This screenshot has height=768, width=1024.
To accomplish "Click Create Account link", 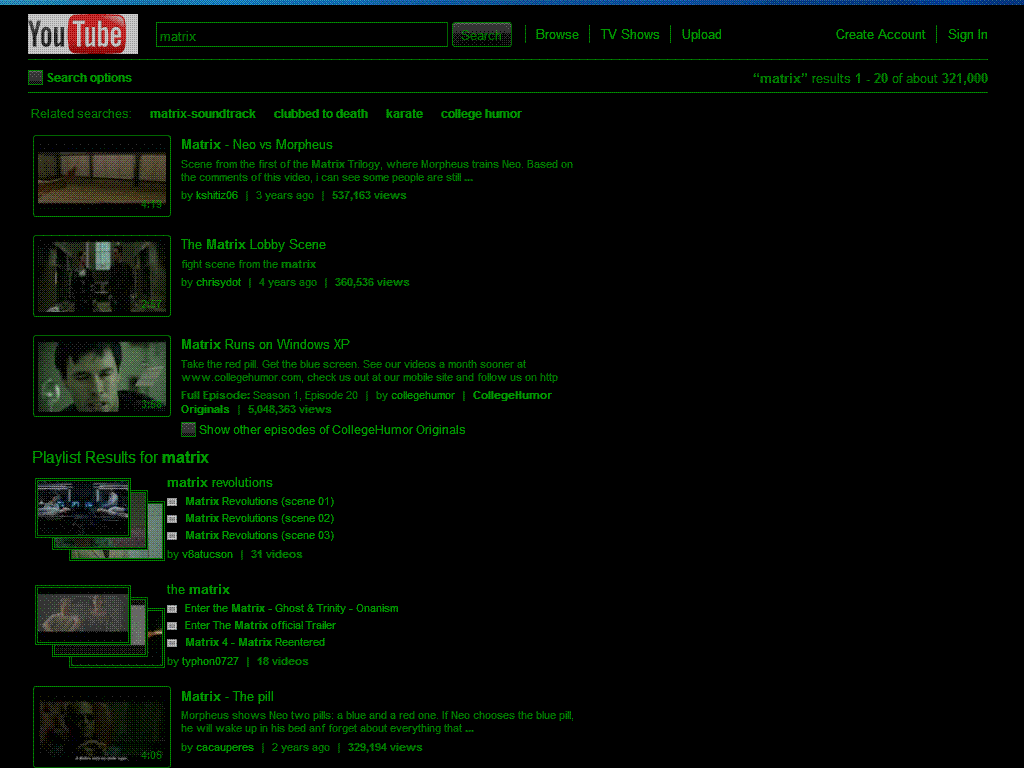I will point(880,35).
